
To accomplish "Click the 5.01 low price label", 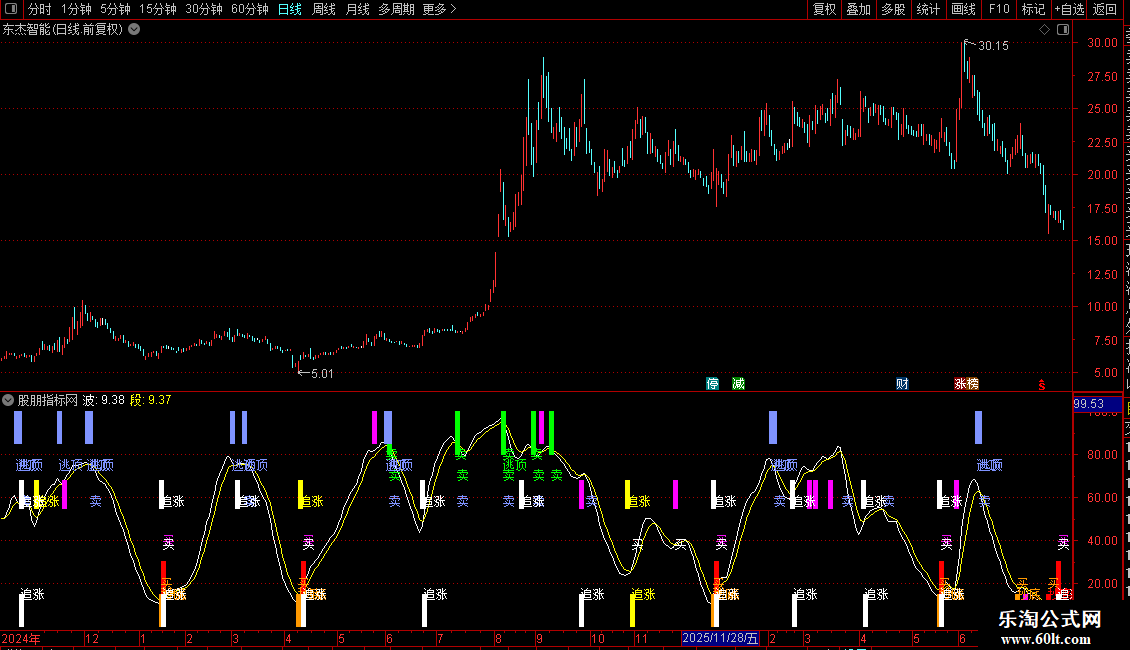I will click(321, 373).
